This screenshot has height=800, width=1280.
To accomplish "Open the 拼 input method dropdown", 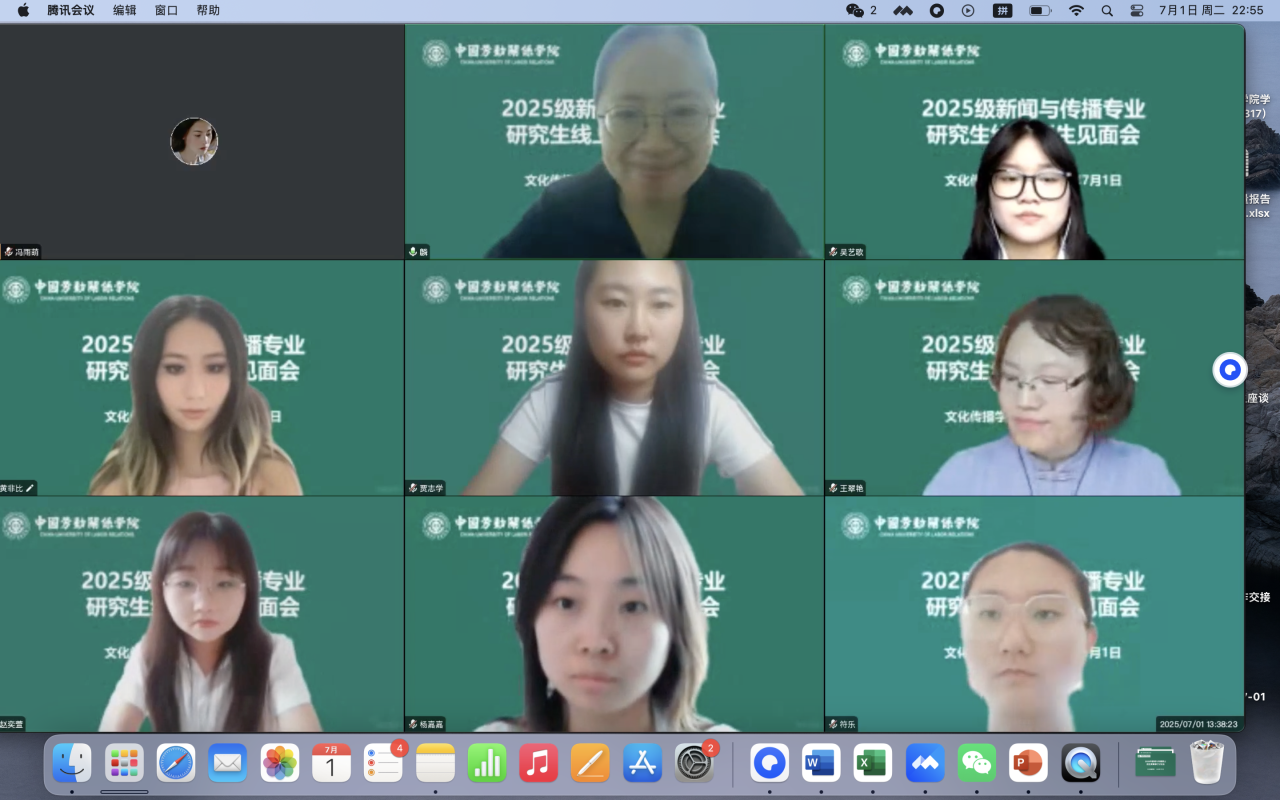I will point(1001,10).
